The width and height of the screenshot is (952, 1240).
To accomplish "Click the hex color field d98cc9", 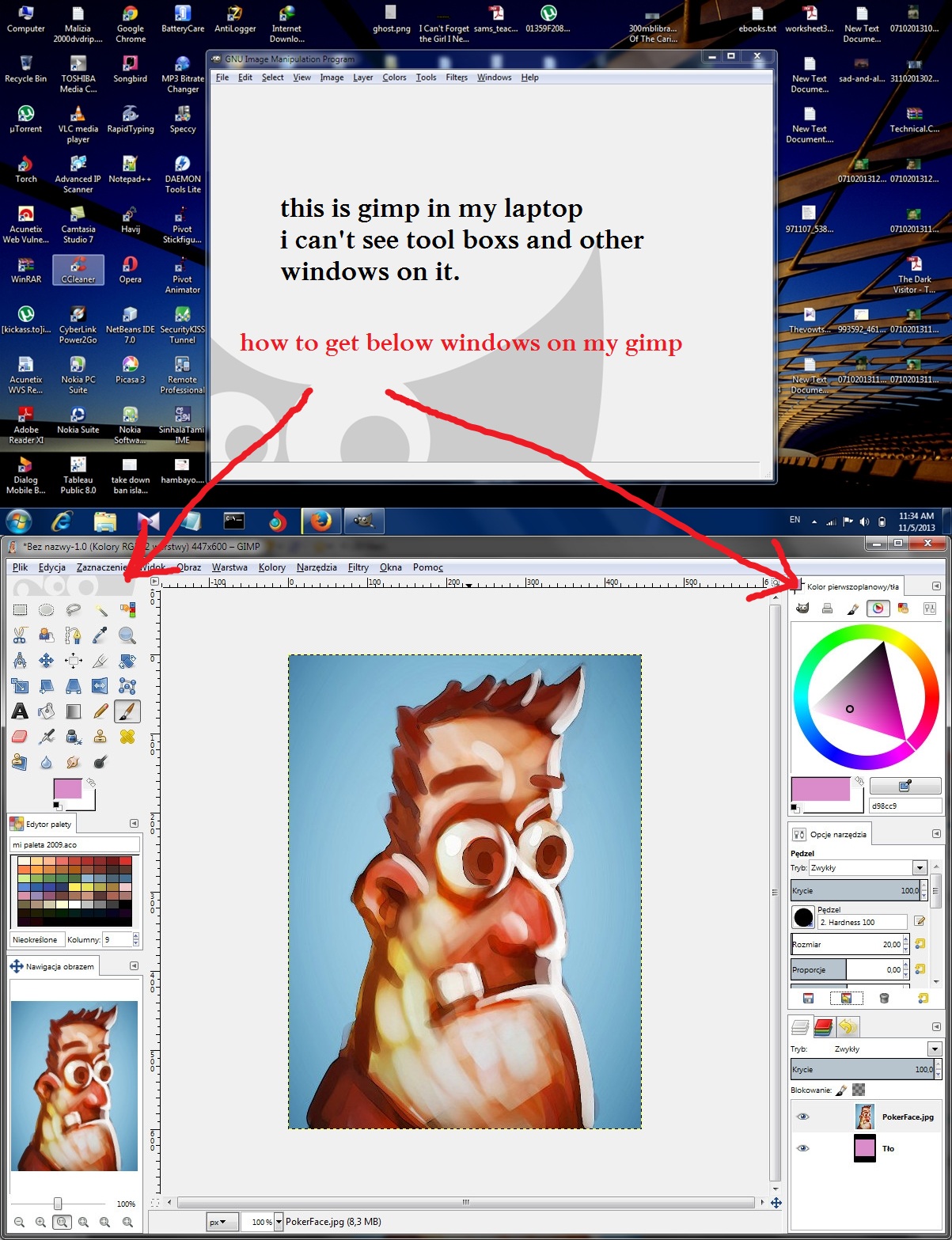I will [905, 806].
